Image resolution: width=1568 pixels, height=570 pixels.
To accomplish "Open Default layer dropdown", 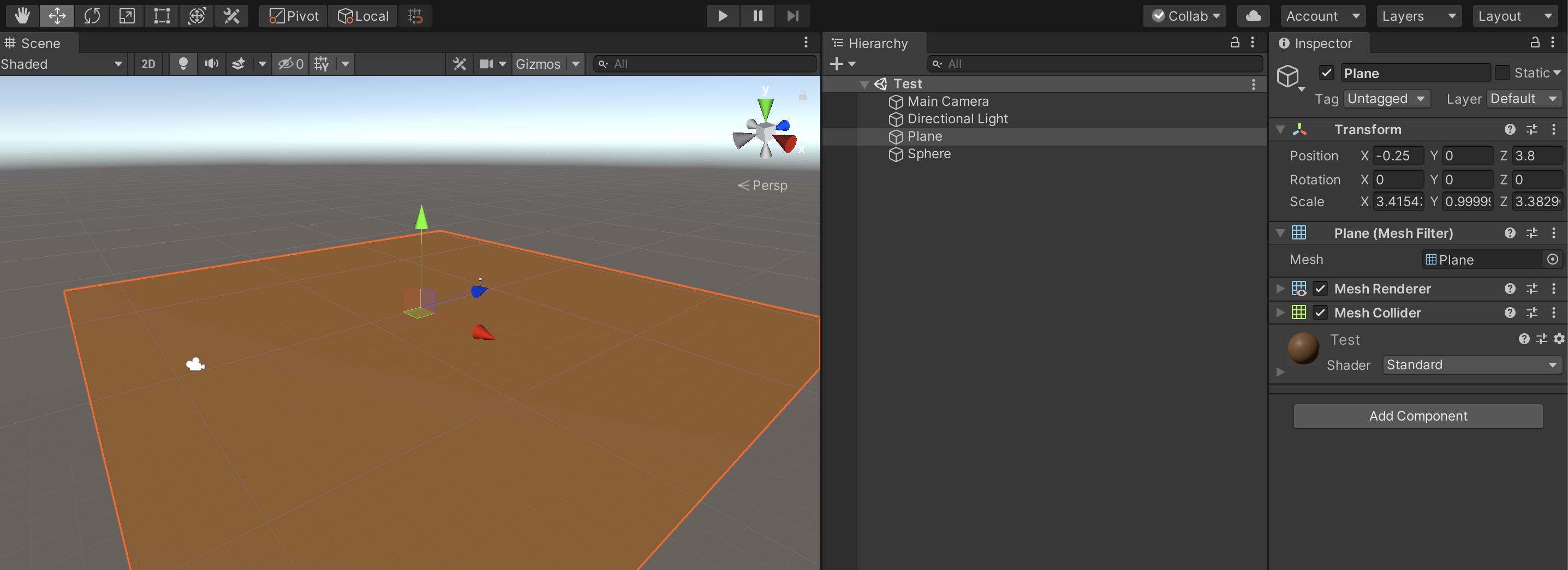I will tap(1524, 99).
